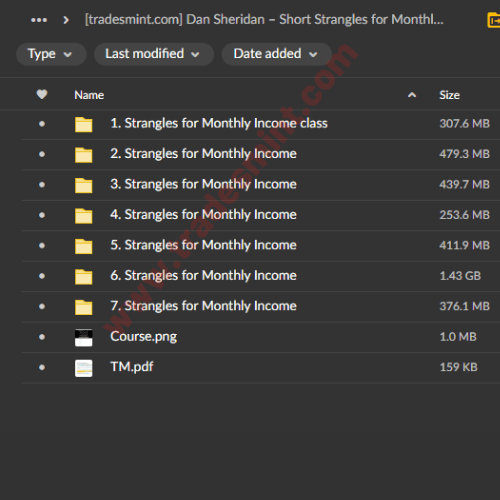Click the favorite dot for folder 4
Screen dimensions: 500x500
point(42,215)
